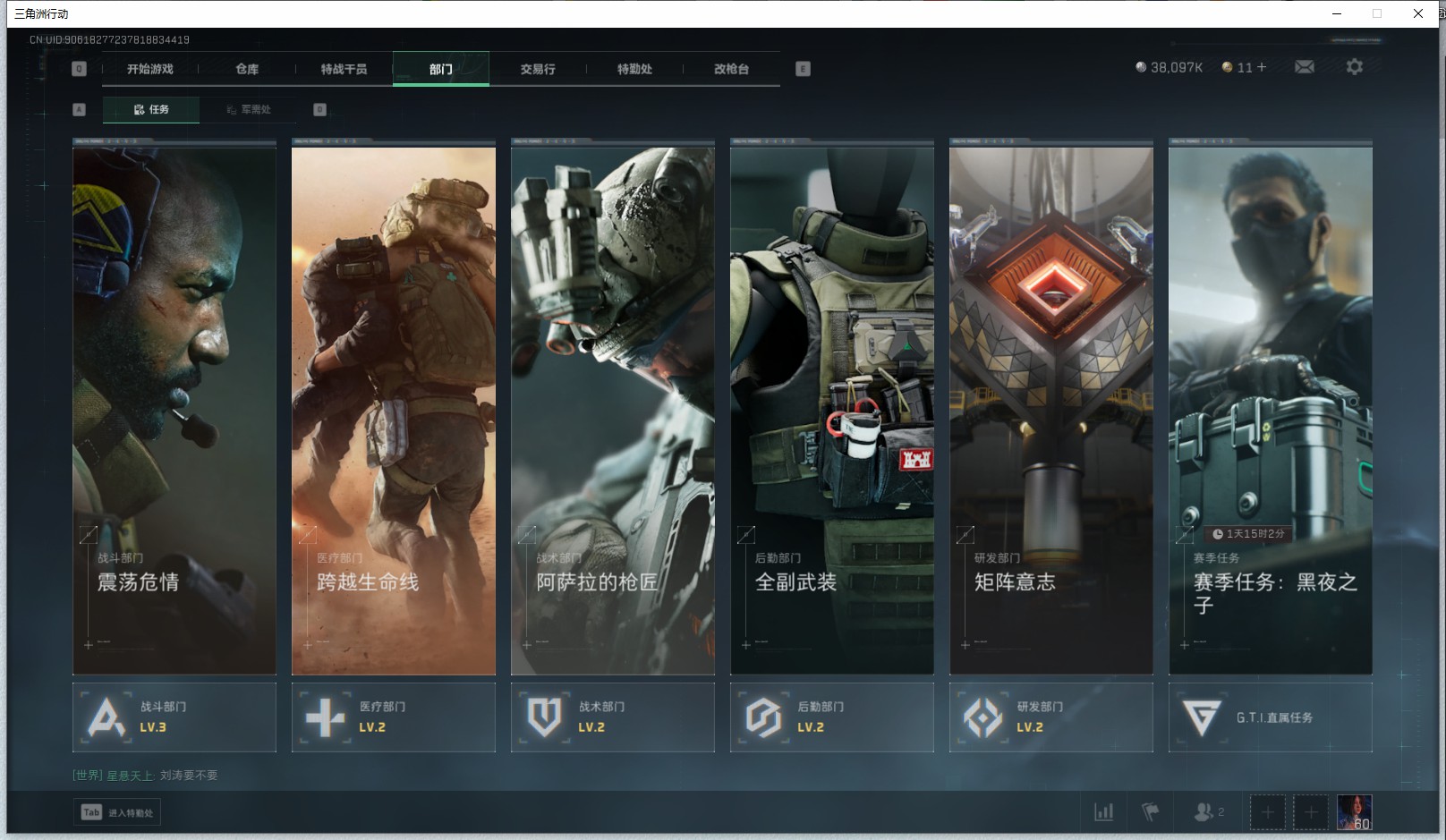Open the bar chart stats icon
Screen dimensions: 1446x840
coord(1103,811)
